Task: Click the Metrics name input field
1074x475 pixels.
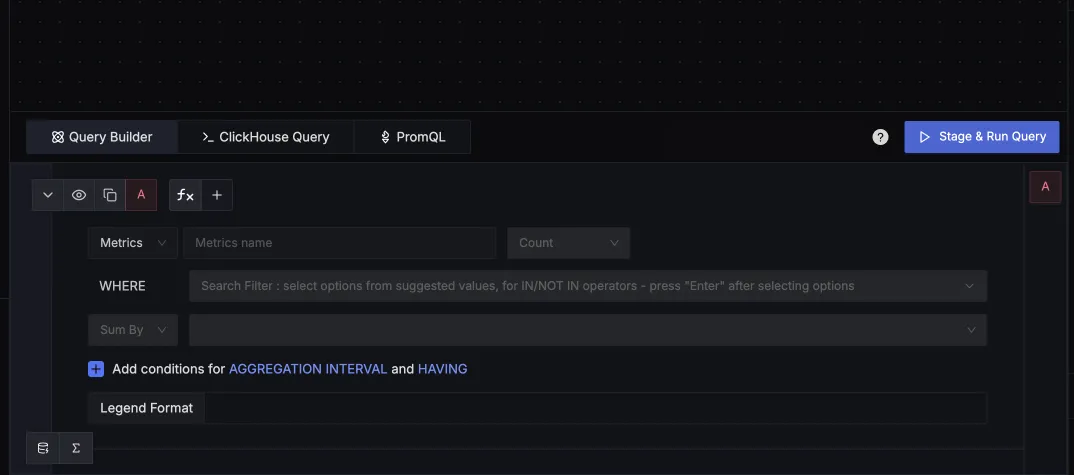Action: point(339,243)
